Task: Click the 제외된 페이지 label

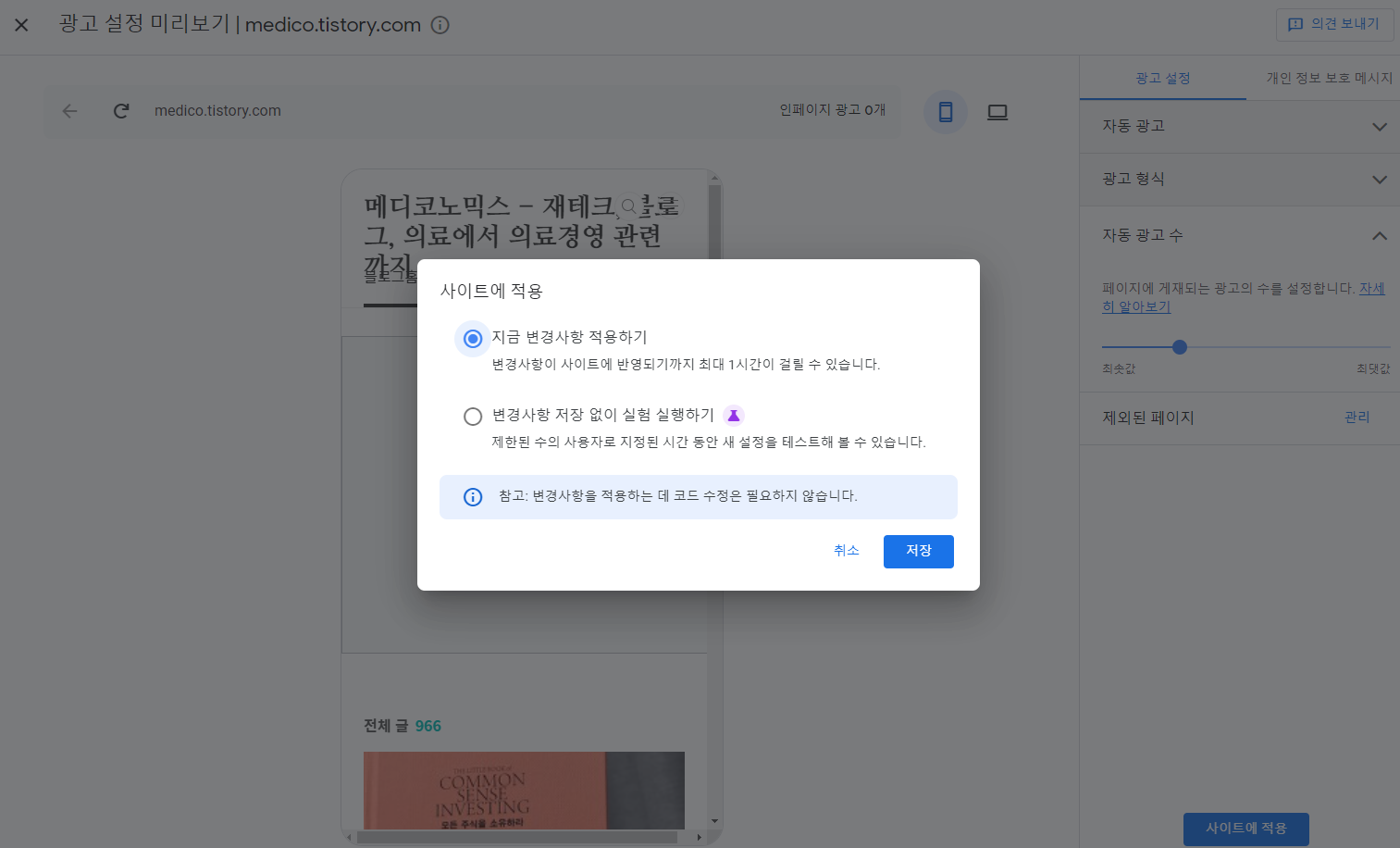Action: click(1148, 418)
